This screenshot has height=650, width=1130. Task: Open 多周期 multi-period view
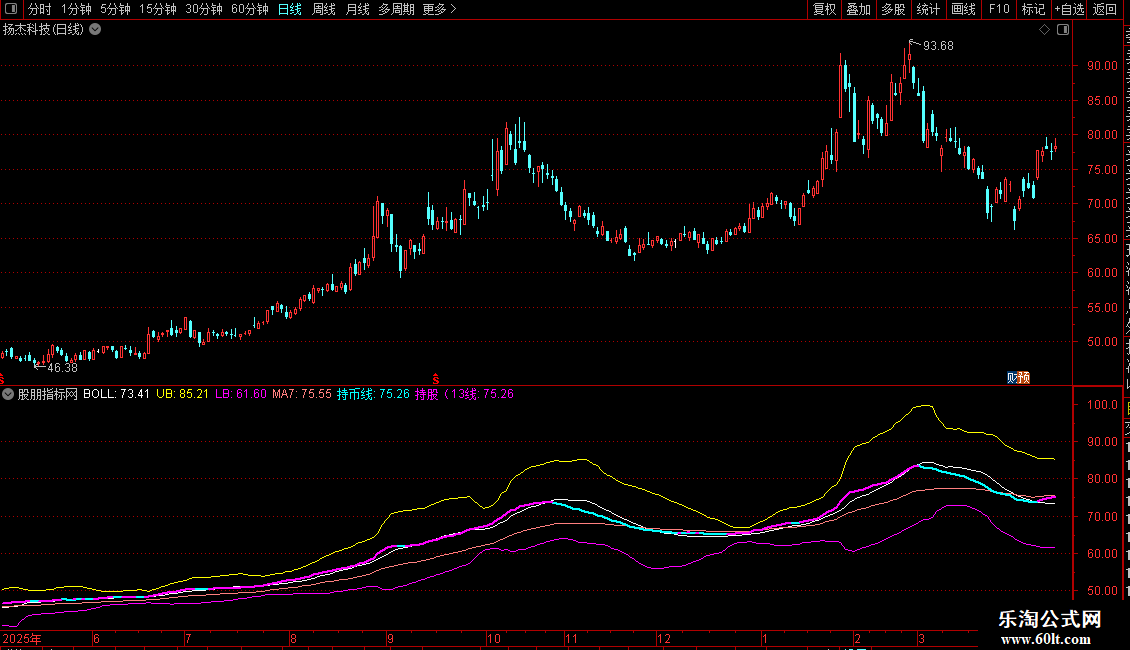pos(396,9)
